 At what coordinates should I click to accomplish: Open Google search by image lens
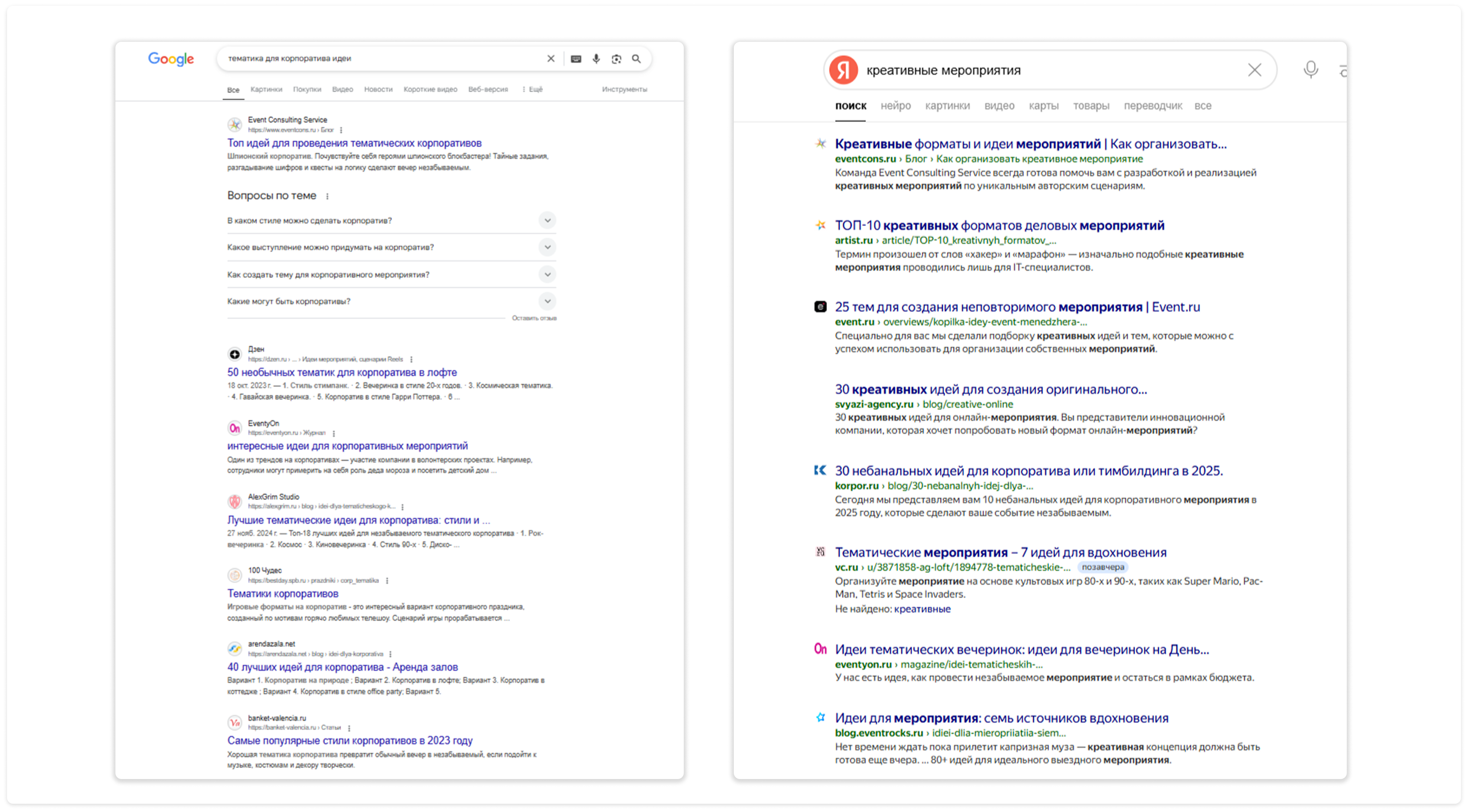pyautogui.click(x=616, y=59)
